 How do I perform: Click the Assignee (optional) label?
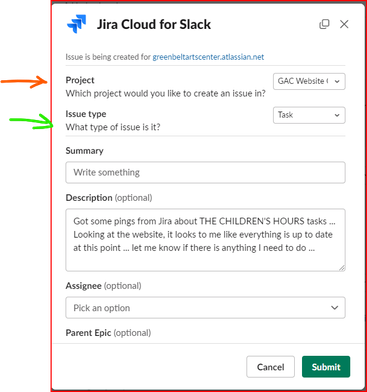(103, 286)
